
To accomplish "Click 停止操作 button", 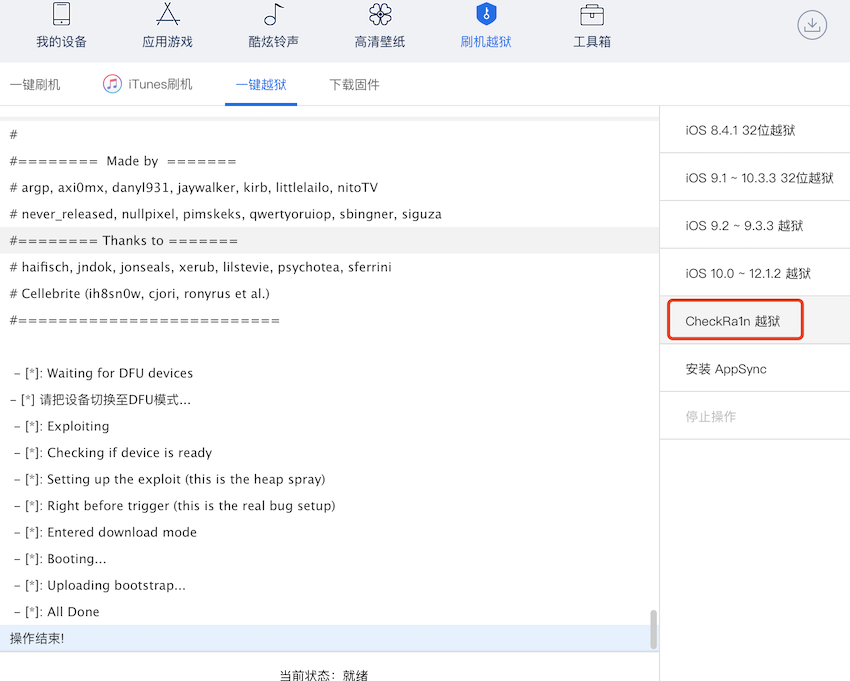I will click(x=755, y=416).
